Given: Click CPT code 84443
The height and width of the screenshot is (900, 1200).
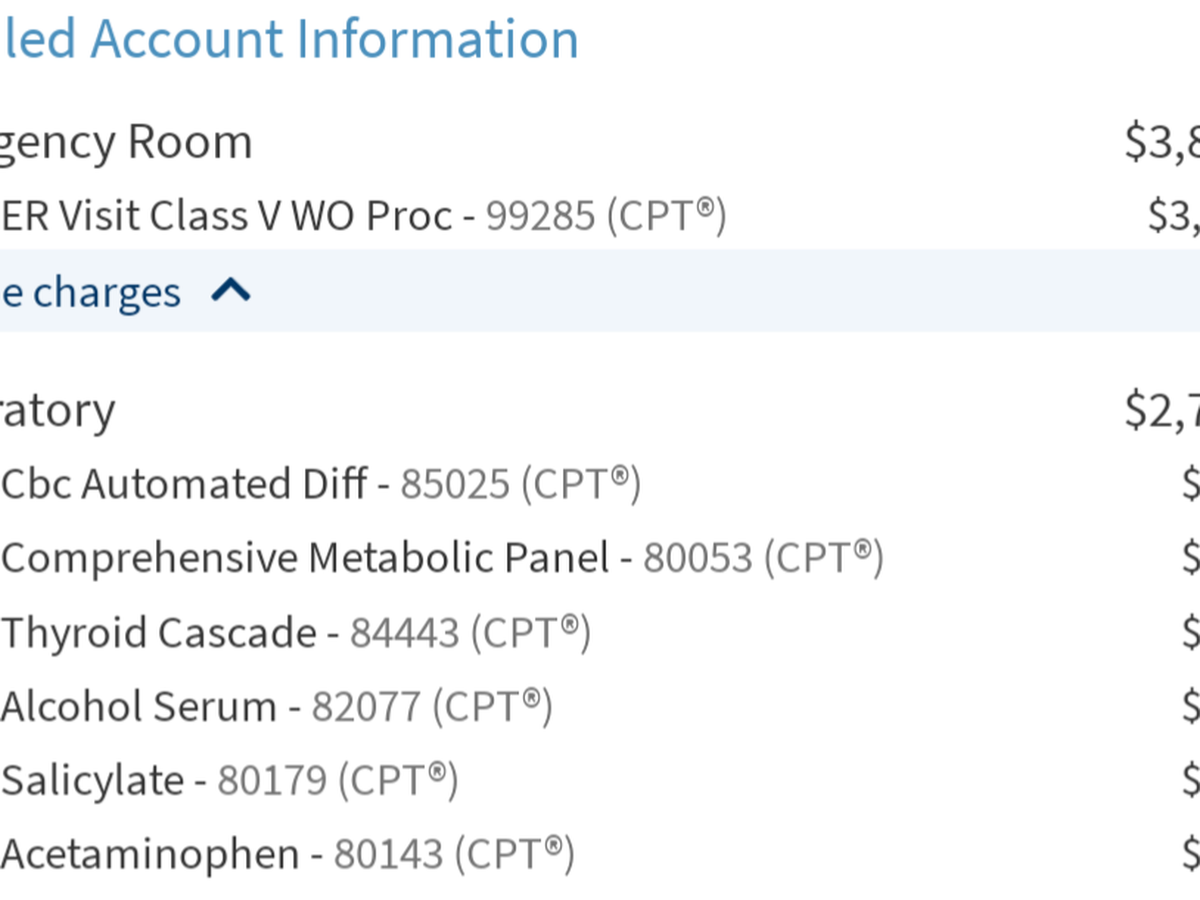Looking at the screenshot, I should (x=404, y=632).
